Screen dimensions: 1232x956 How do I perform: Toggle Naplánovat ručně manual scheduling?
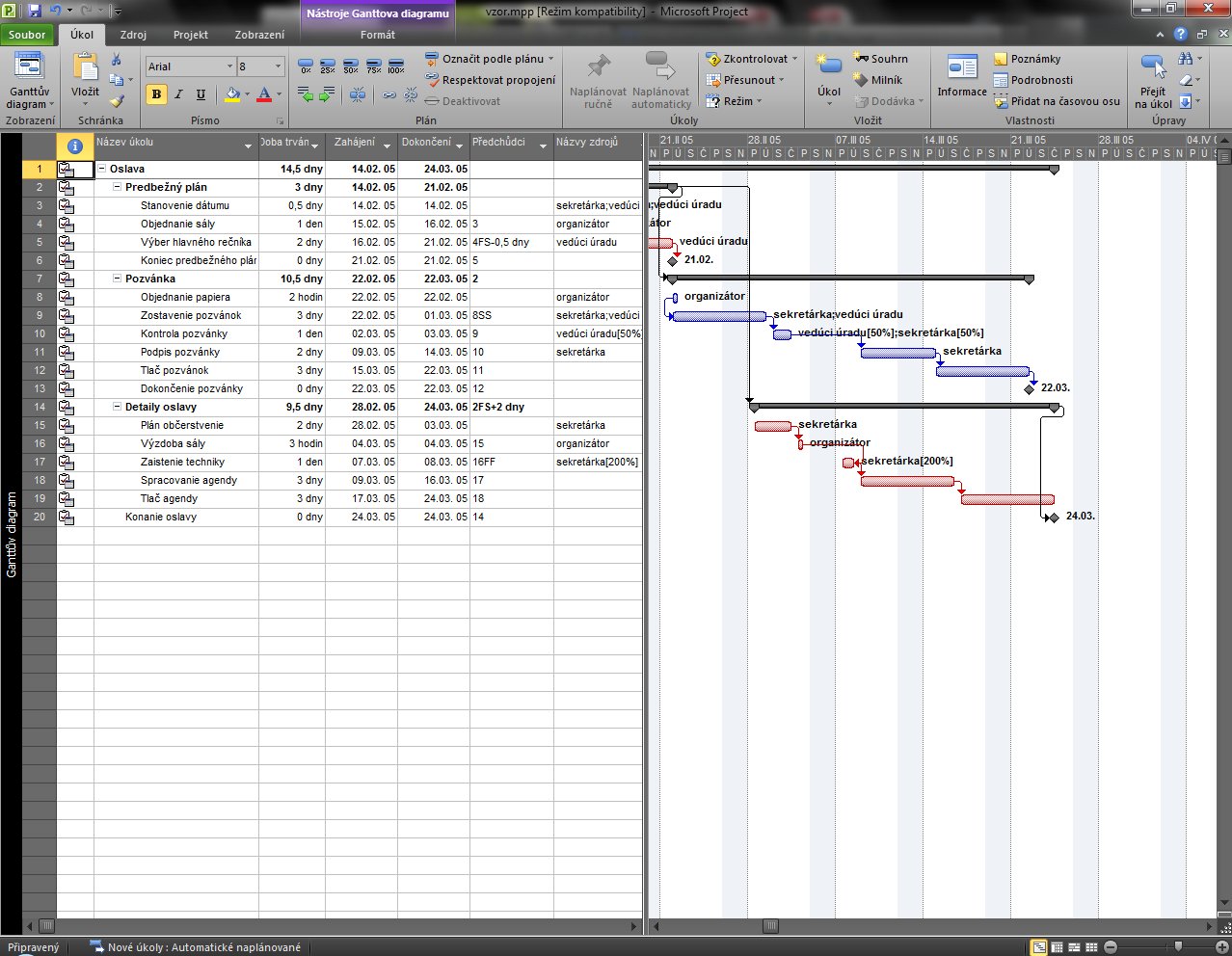click(x=598, y=81)
